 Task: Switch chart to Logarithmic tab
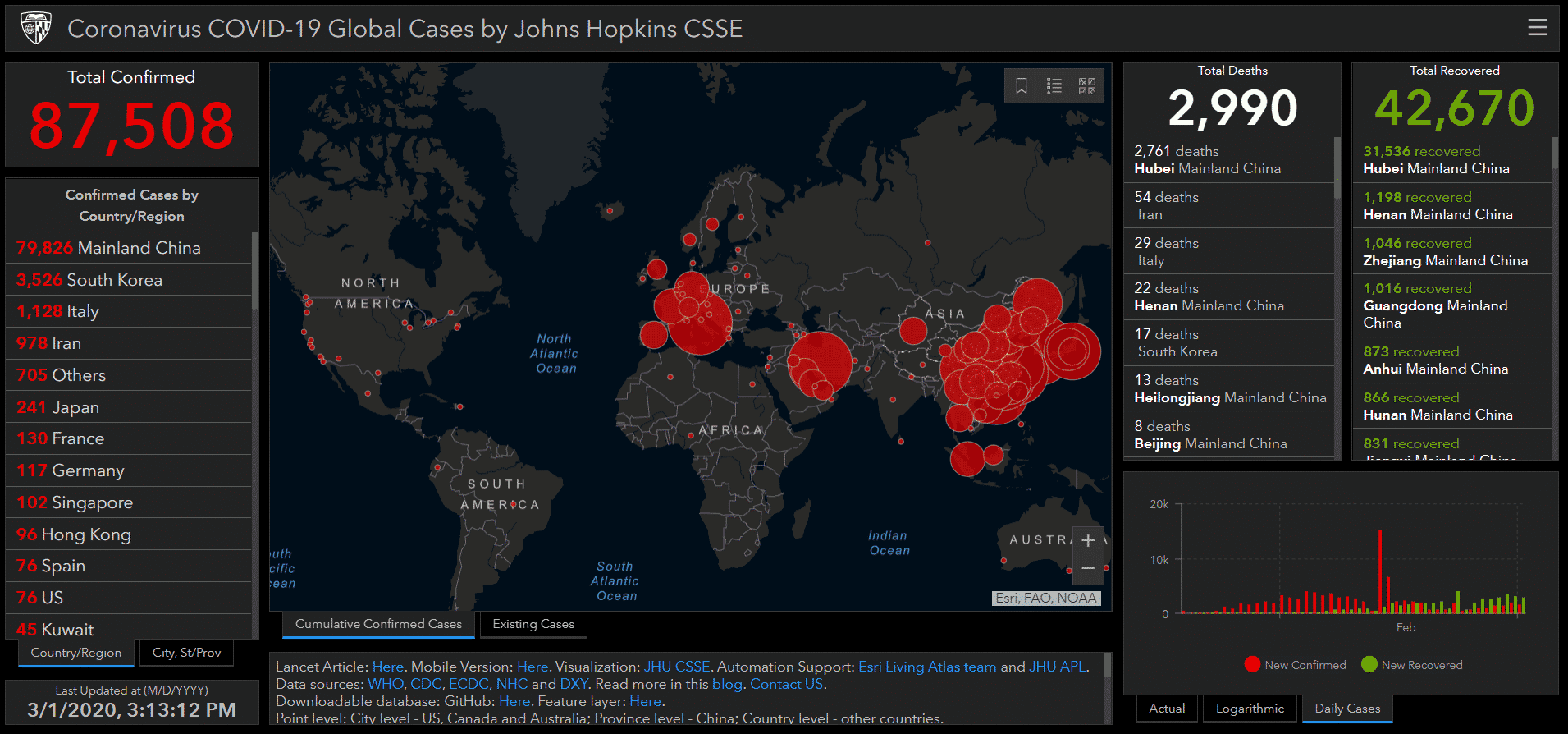pos(1250,709)
